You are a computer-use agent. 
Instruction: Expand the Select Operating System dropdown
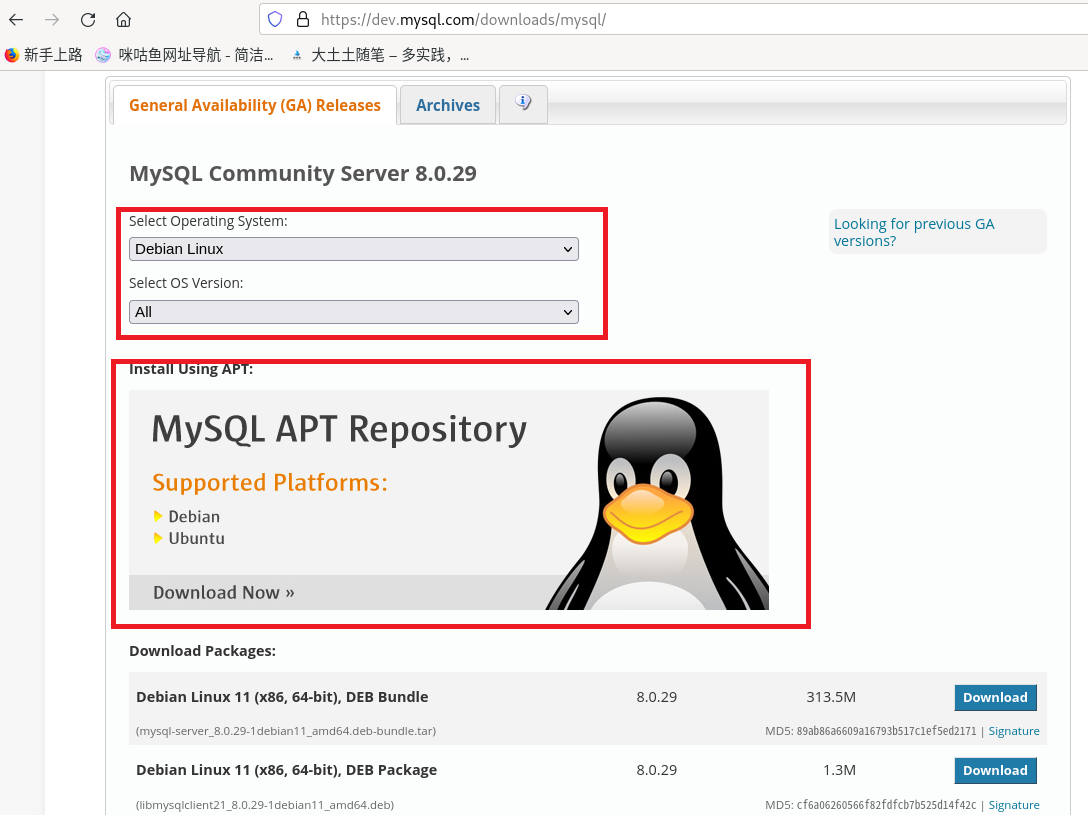click(x=354, y=249)
